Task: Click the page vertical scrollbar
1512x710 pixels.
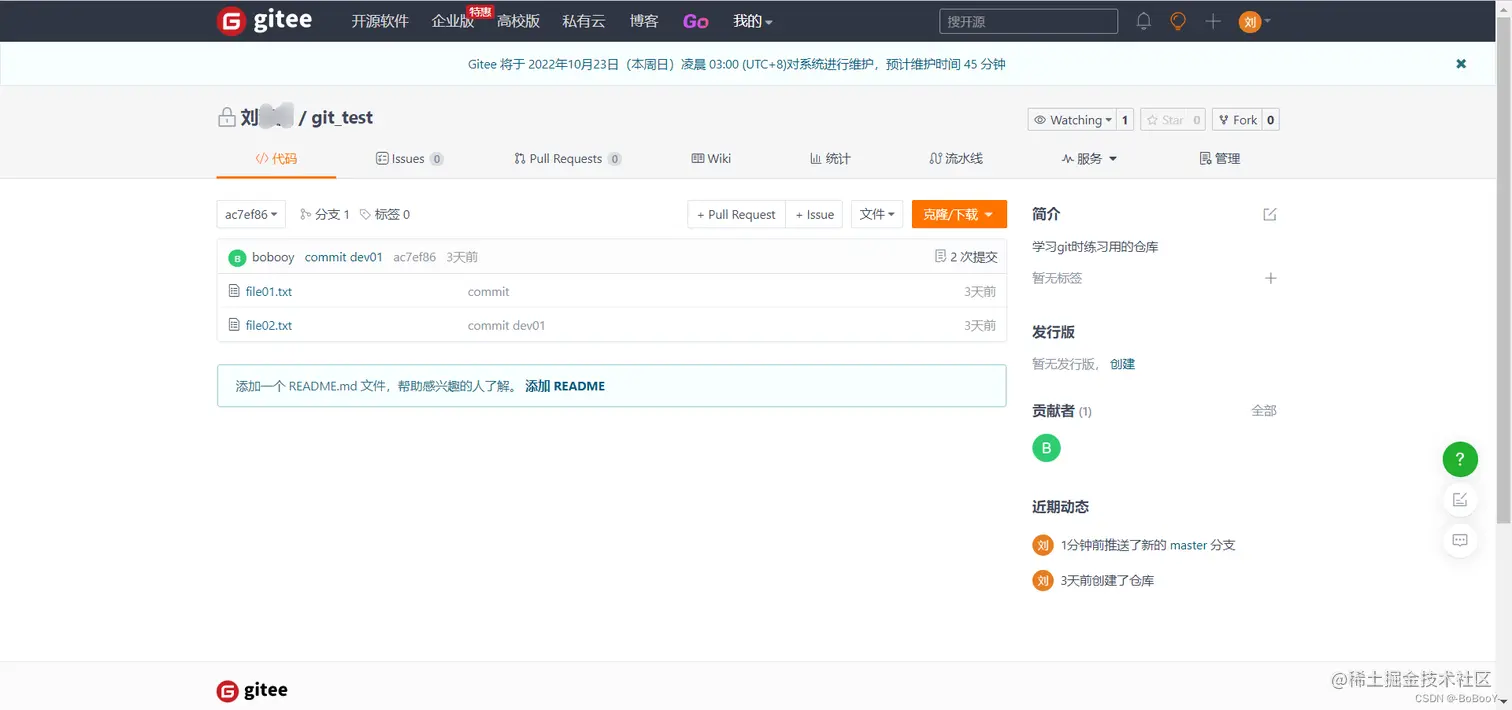Action: tap(1504, 270)
